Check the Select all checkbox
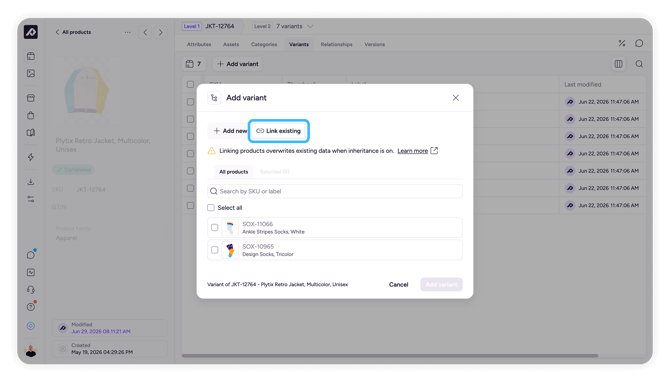This screenshot has height=382, width=670. coord(211,208)
